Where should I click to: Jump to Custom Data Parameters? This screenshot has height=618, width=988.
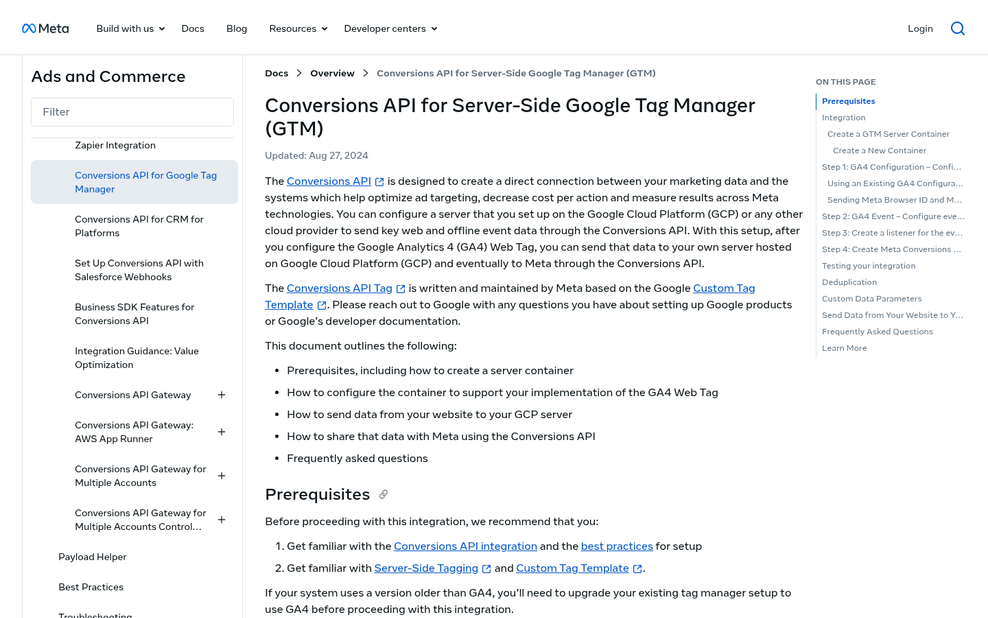click(871, 299)
